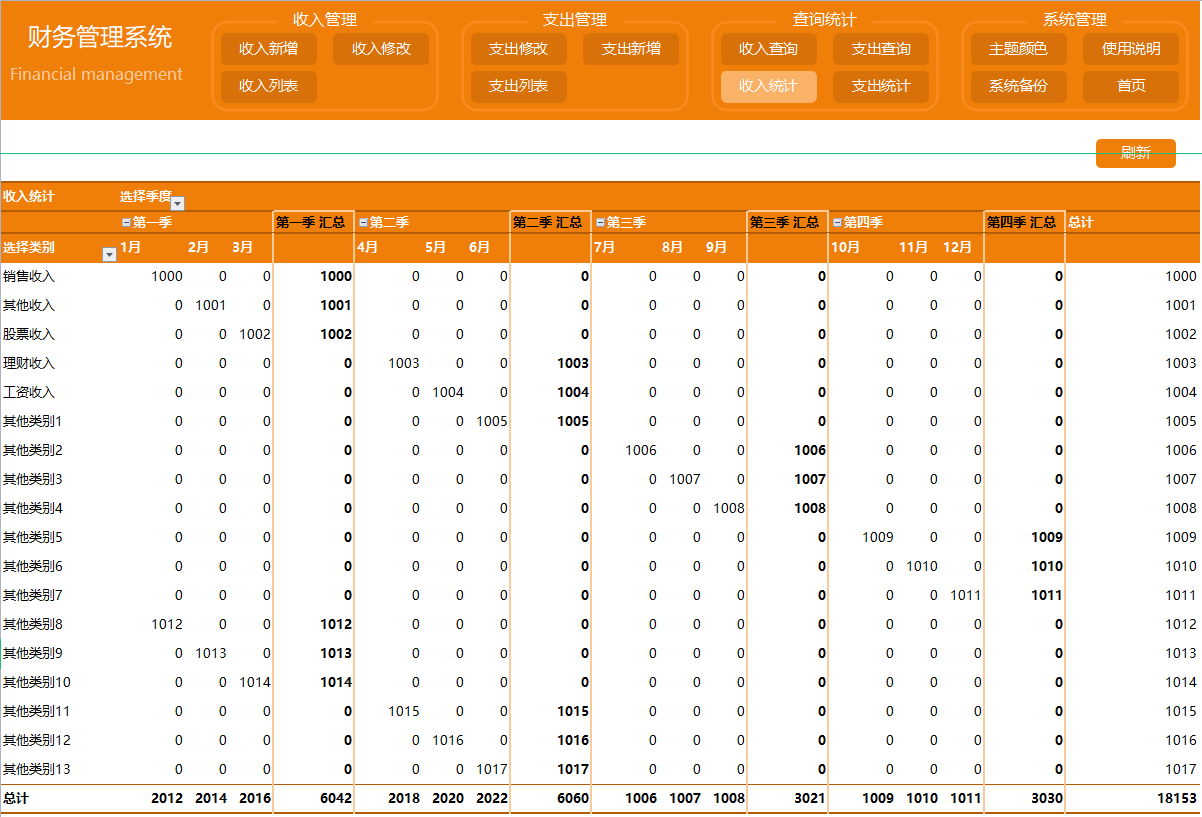The image size is (1202, 817).
Task: Click the grand total cell 18153
Action: pyautogui.click(x=1176, y=798)
